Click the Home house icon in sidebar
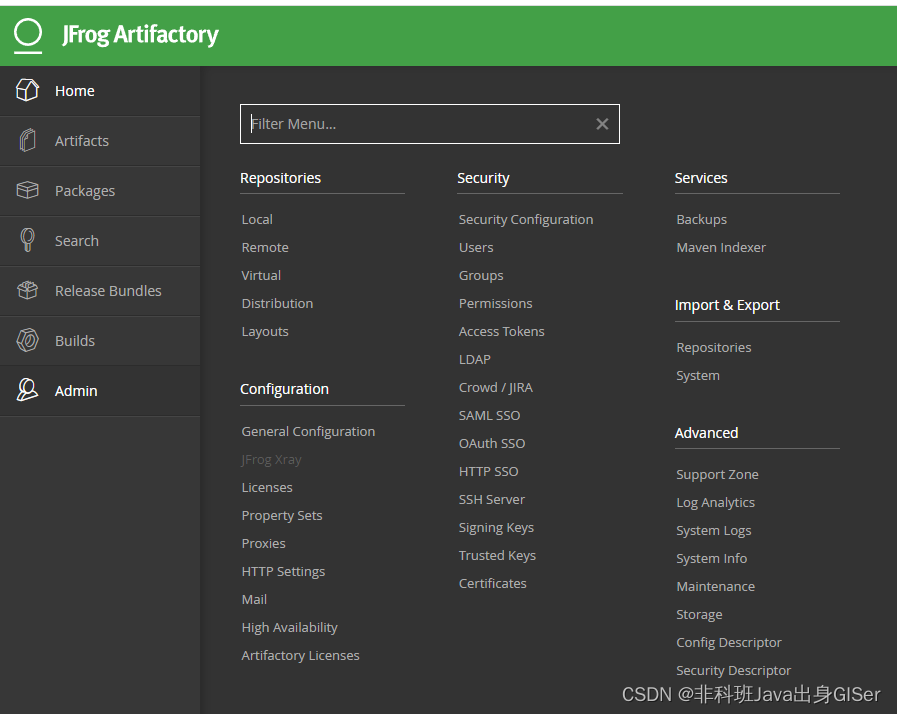The width and height of the screenshot is (897, 714). point(27,90)
